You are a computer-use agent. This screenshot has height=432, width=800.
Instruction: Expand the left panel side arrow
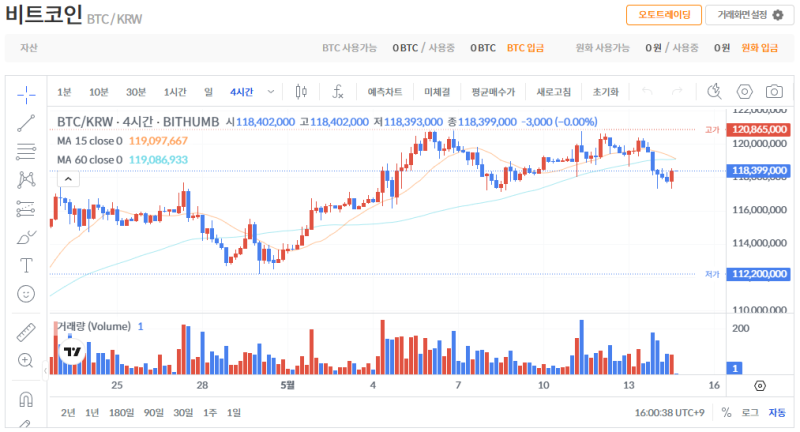click(45, 371)
